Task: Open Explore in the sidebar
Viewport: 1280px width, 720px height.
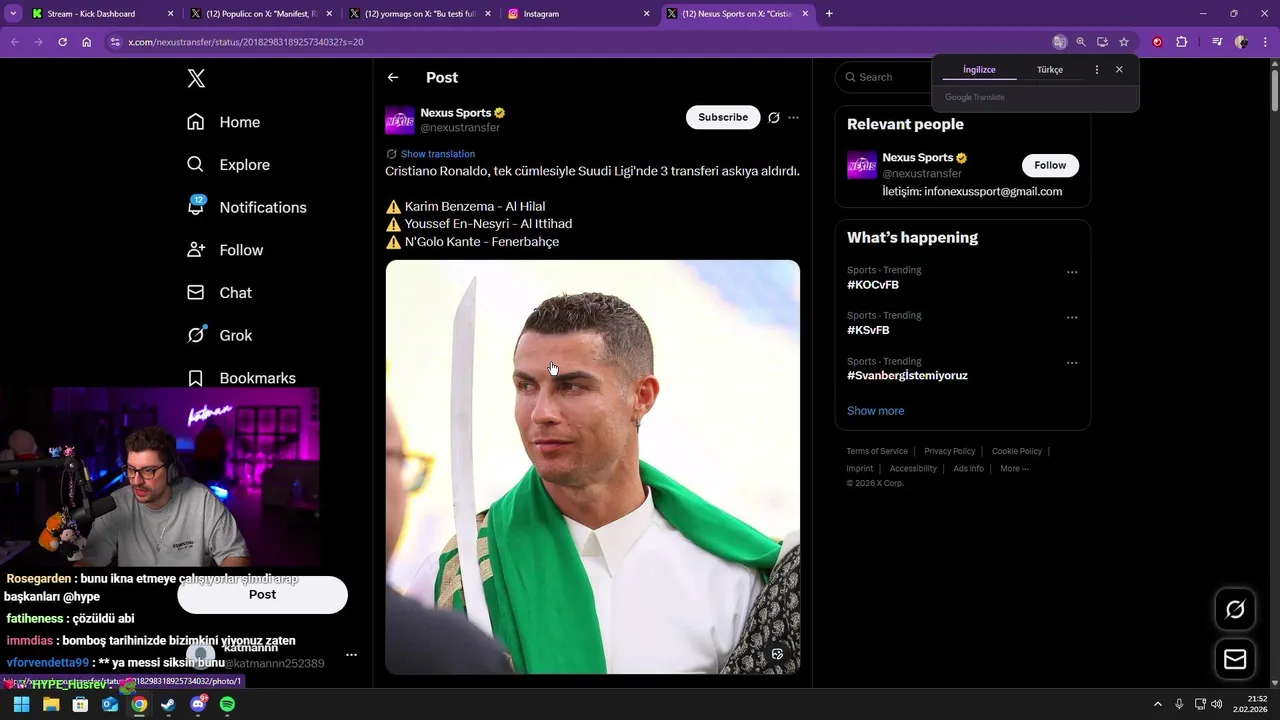Action: 228,165
